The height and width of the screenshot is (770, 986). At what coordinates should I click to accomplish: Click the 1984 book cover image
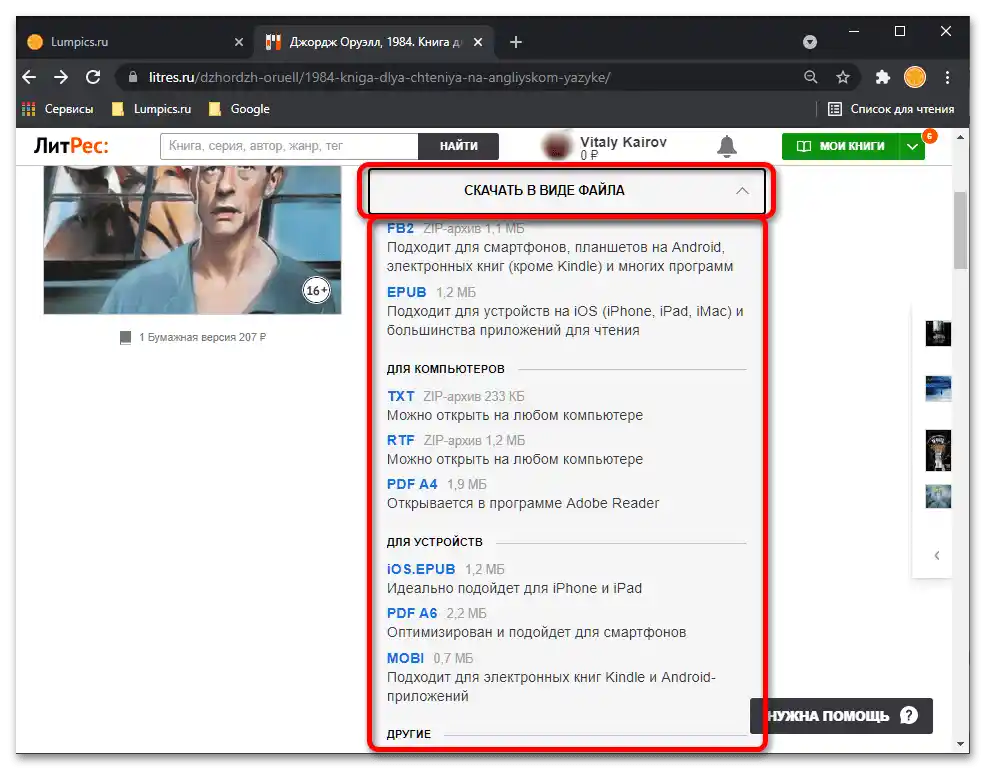point(192,239)
